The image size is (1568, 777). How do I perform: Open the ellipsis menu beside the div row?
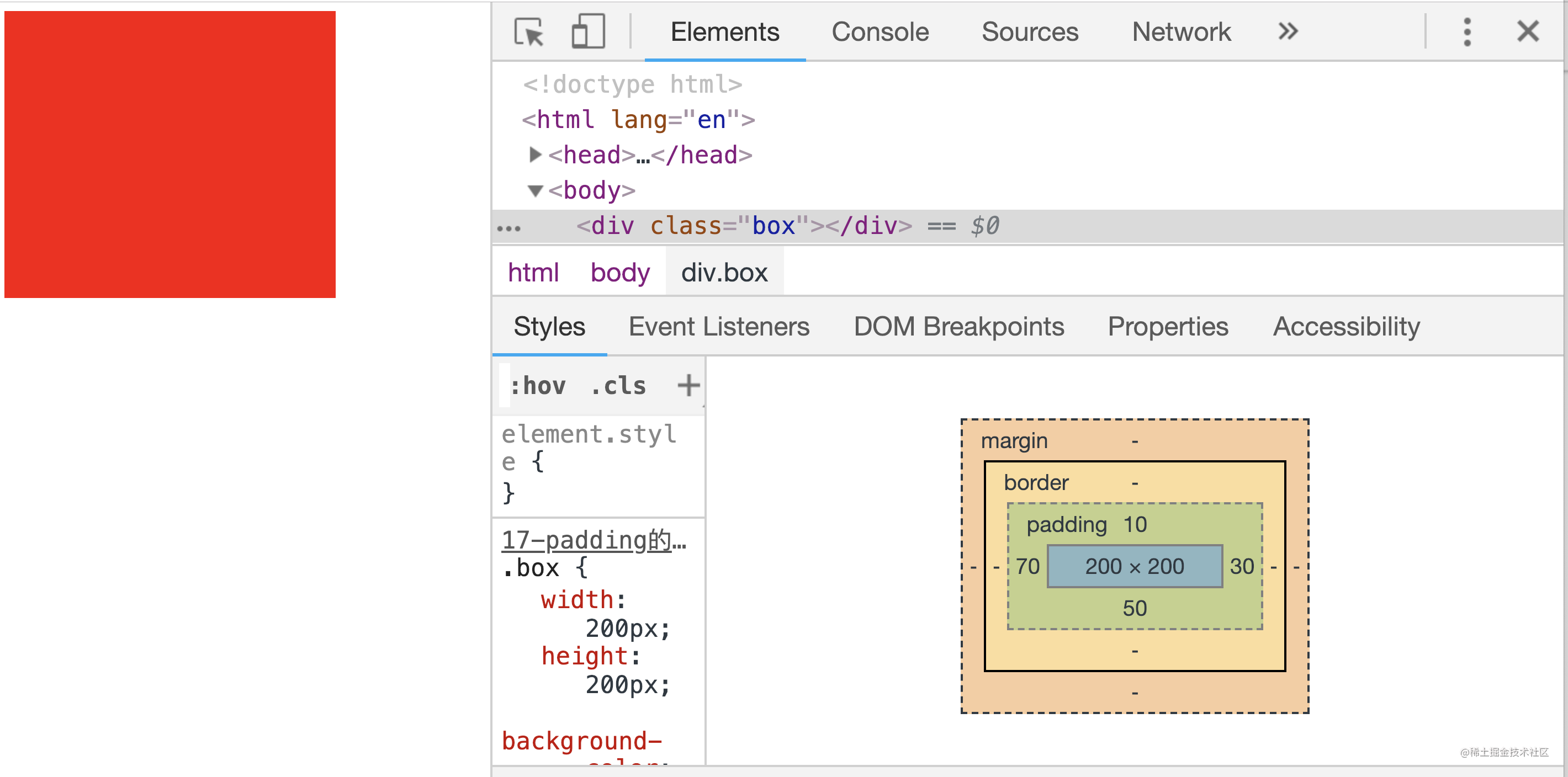509,229
